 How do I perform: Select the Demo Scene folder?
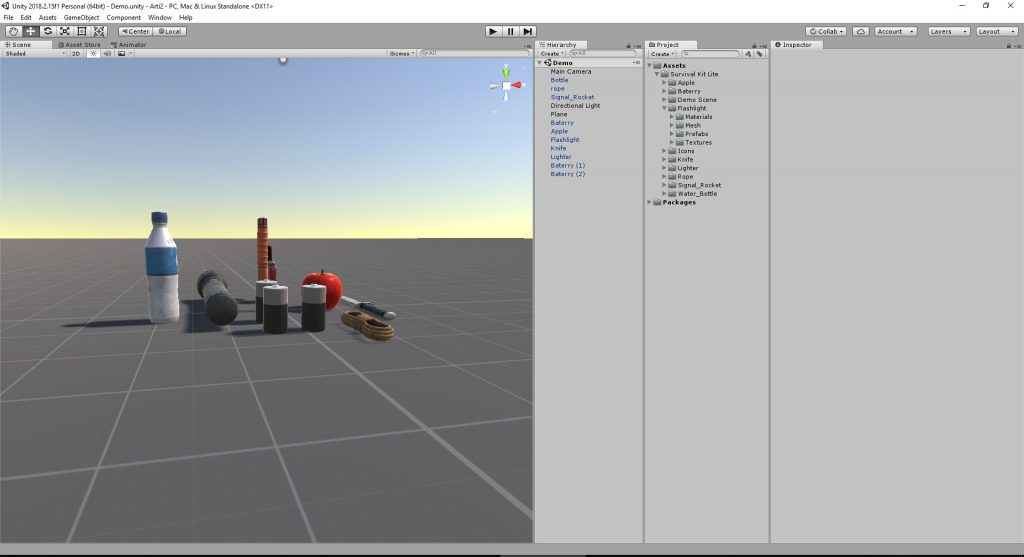coord(697,100)
